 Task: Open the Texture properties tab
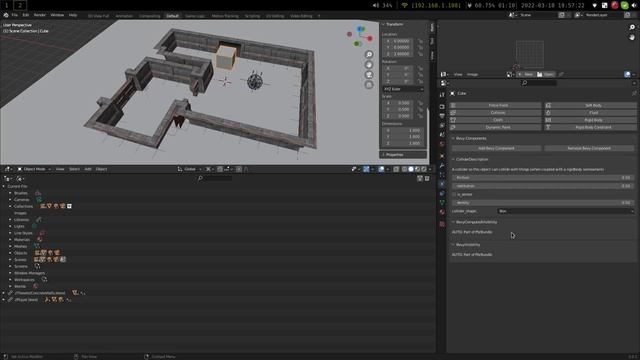pyautogui.click(x=442, y=224)
